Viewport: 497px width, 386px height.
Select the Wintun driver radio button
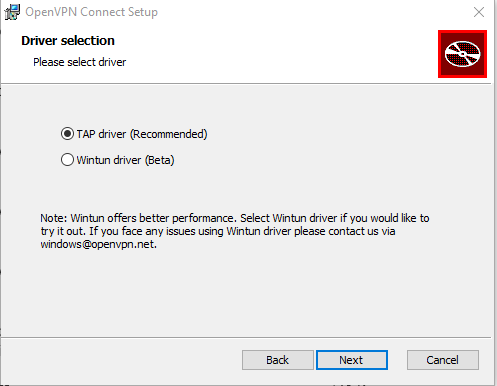[67, 160]
